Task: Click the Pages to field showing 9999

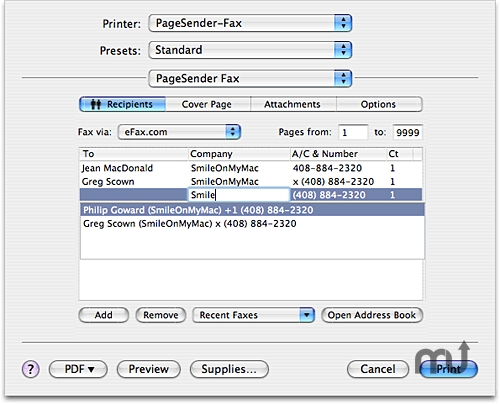Action: [408, 132]
